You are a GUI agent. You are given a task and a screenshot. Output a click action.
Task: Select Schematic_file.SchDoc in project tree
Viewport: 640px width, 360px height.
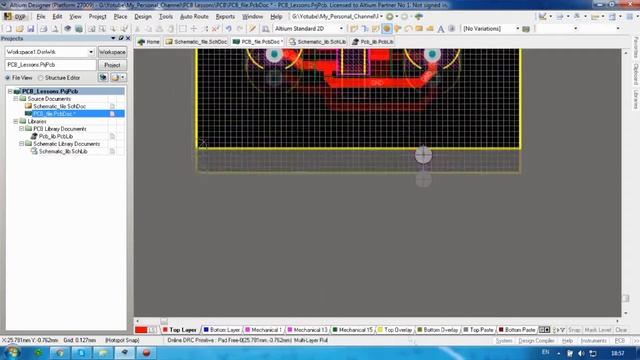(60, 106)
